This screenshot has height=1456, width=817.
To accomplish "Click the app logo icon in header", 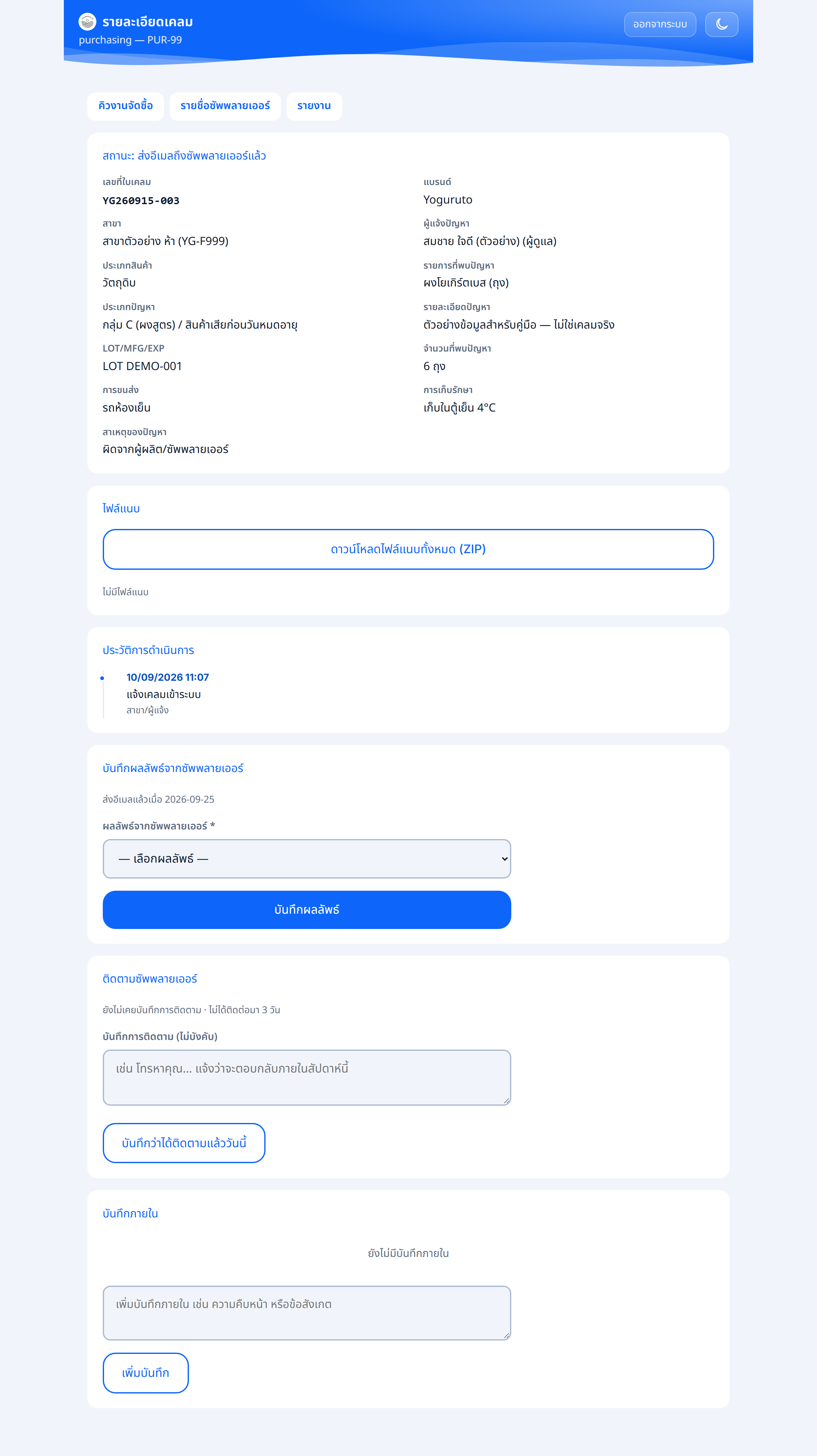I will (x=87, y=21).
